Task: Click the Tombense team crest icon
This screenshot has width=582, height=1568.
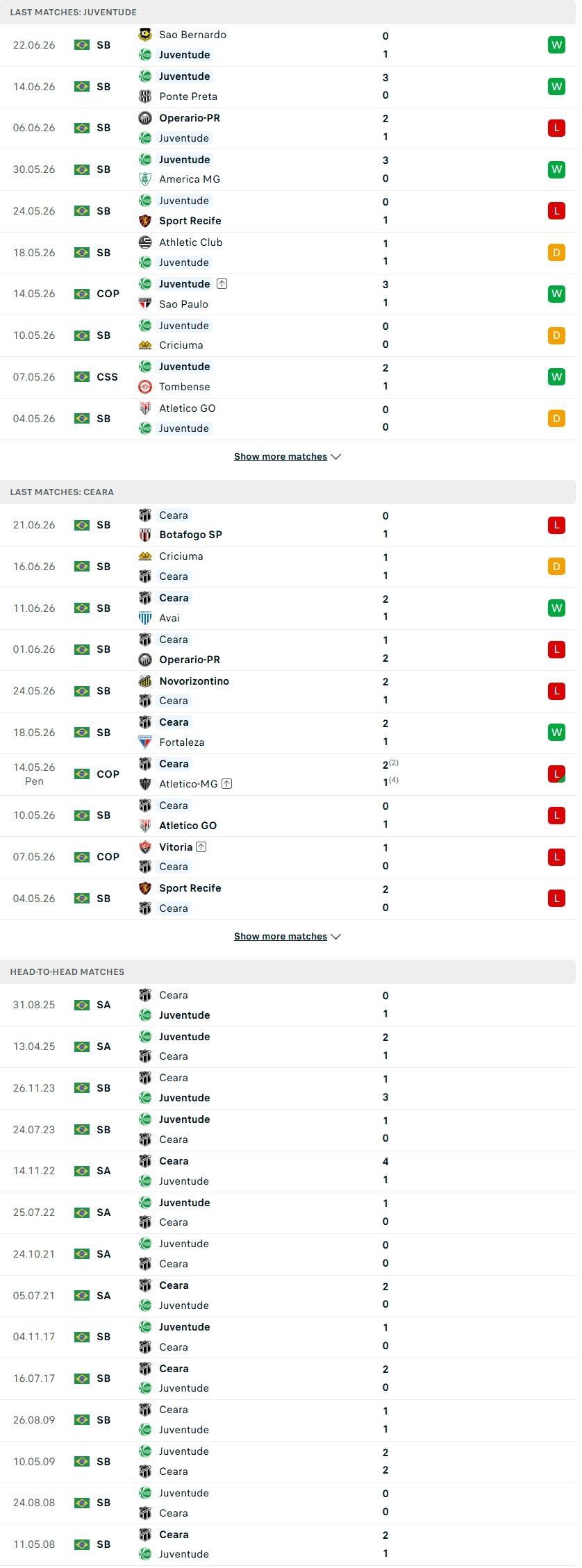Action: pyautogui.click(x=145, y=387)
